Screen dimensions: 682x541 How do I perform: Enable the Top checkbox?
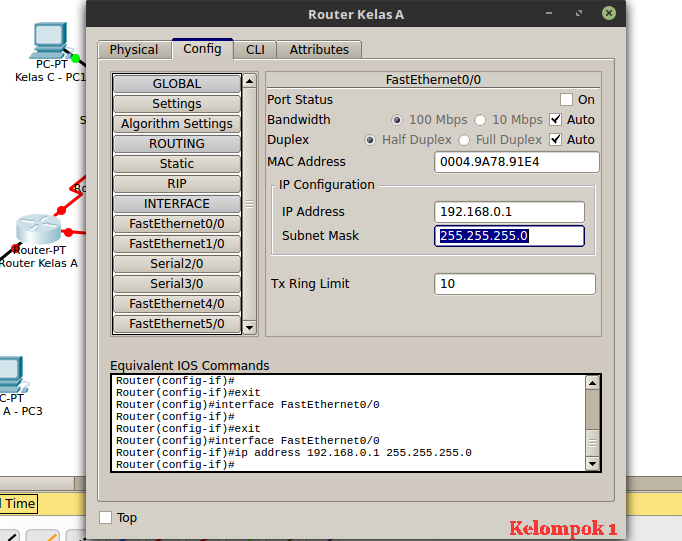point(105,518)
